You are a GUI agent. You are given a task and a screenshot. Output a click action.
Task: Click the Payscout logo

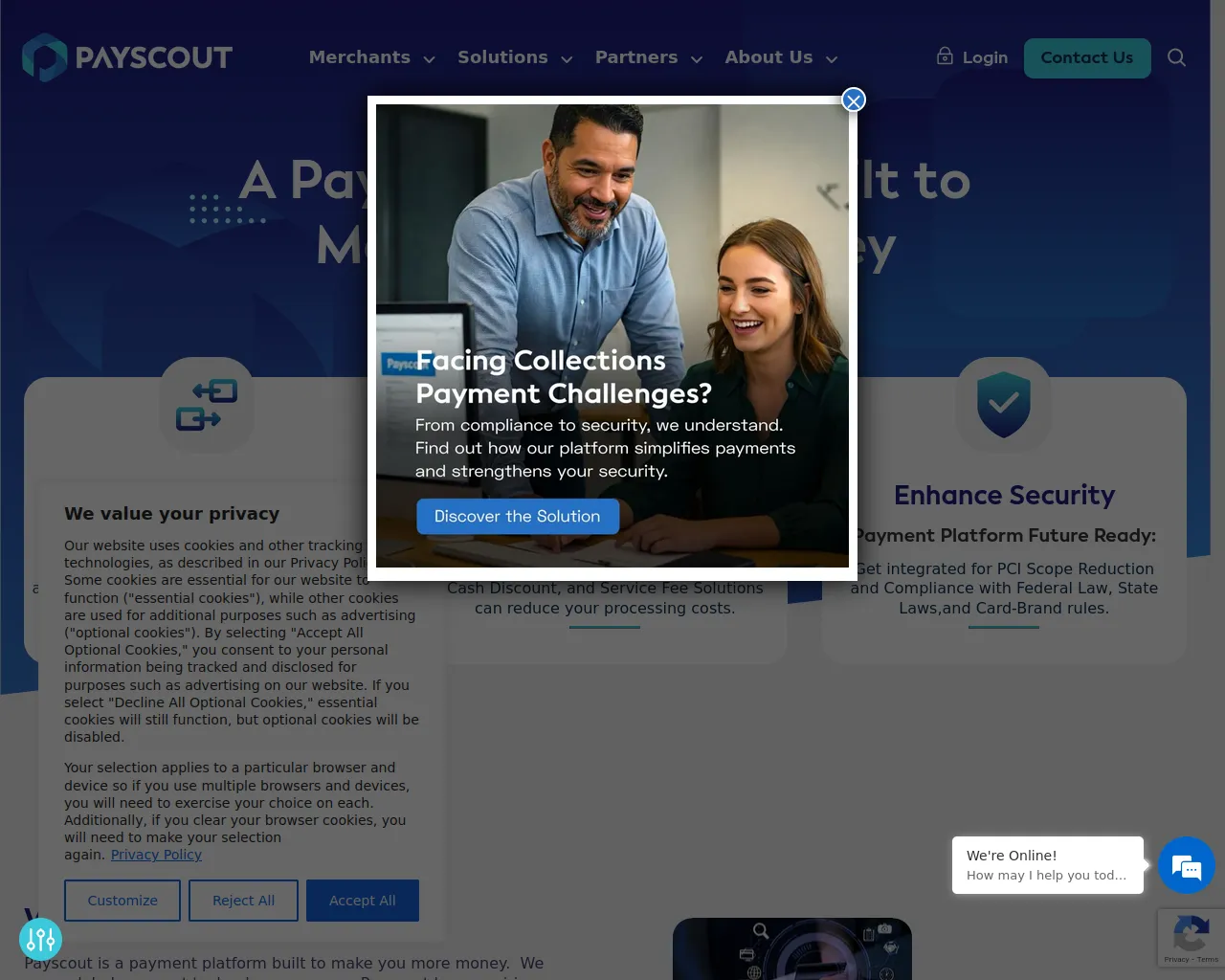(127, 57)
